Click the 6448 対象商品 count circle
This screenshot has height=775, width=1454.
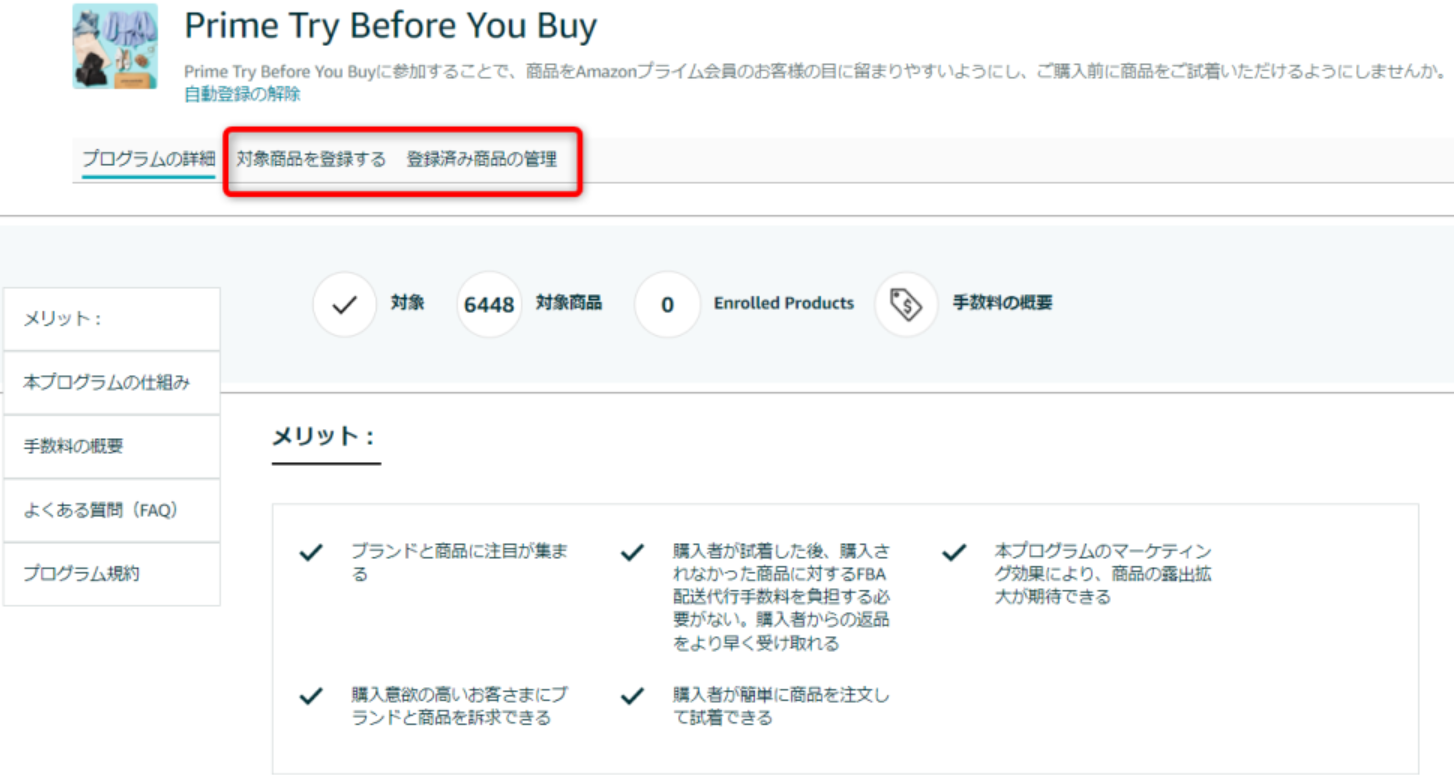click(489, 304)
